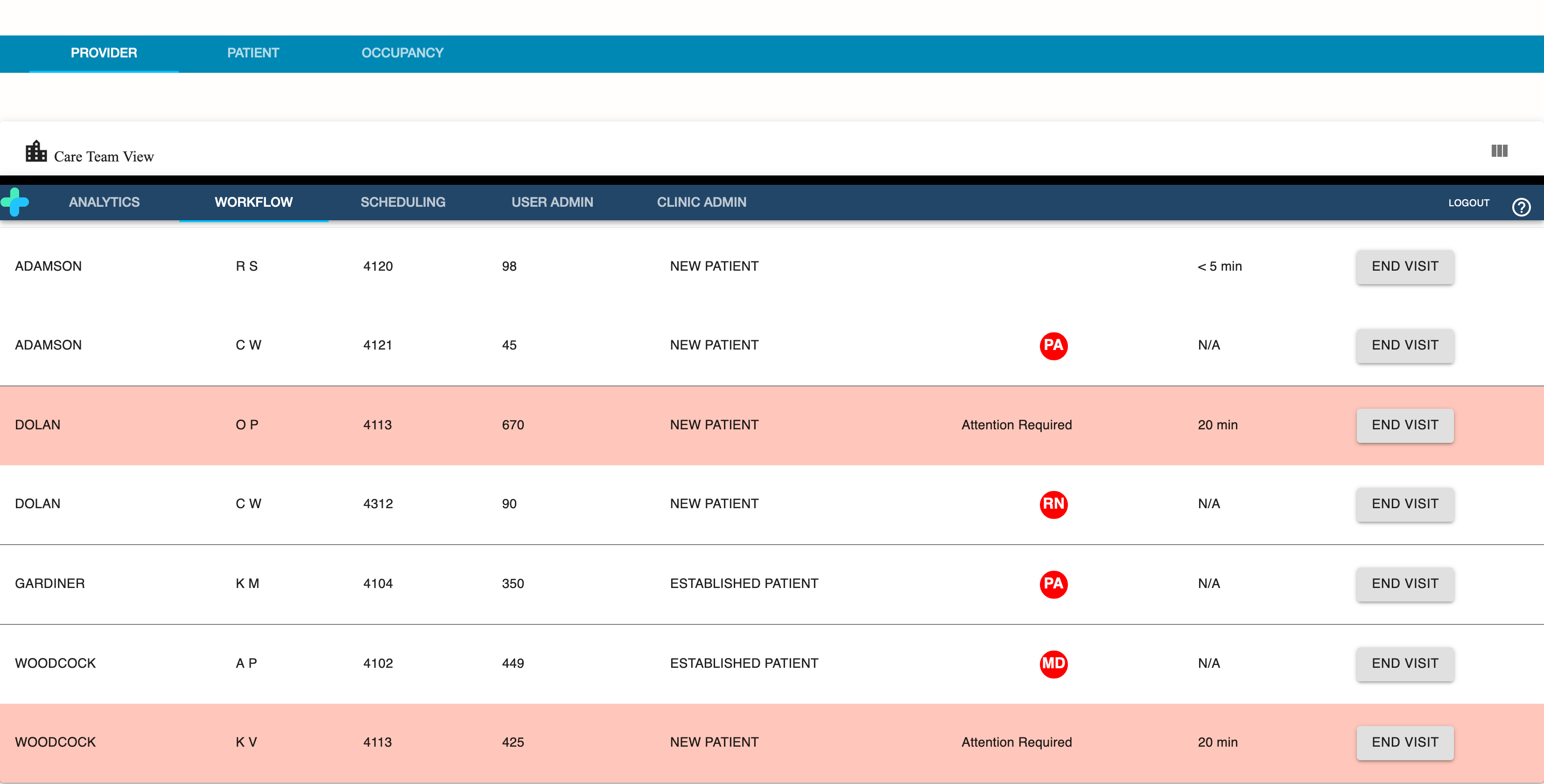Click the RN badge in DOLAN row
1544x784 pixels.
point(1053,504)
